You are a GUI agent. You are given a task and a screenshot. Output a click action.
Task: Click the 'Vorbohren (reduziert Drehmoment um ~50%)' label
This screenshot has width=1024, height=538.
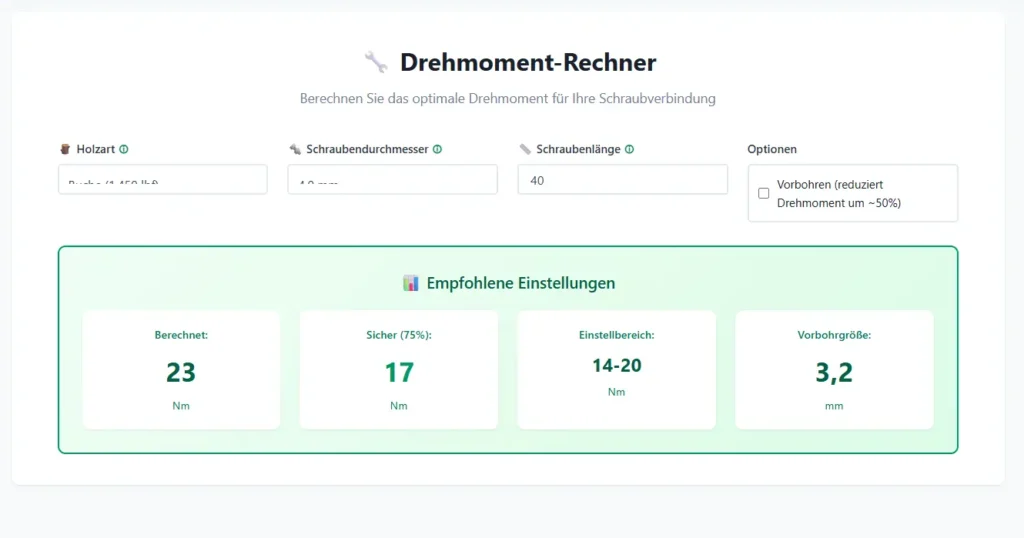pyautogui.click(x=839, y=193)
